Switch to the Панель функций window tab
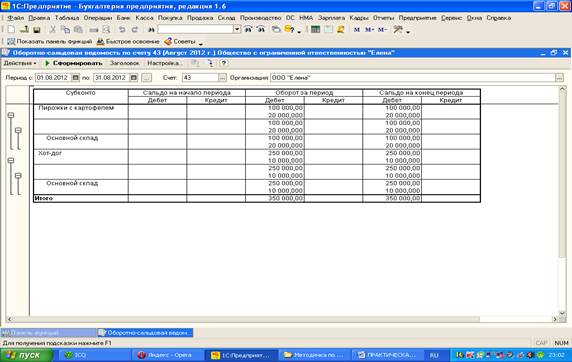 click(x=48, y=333)
